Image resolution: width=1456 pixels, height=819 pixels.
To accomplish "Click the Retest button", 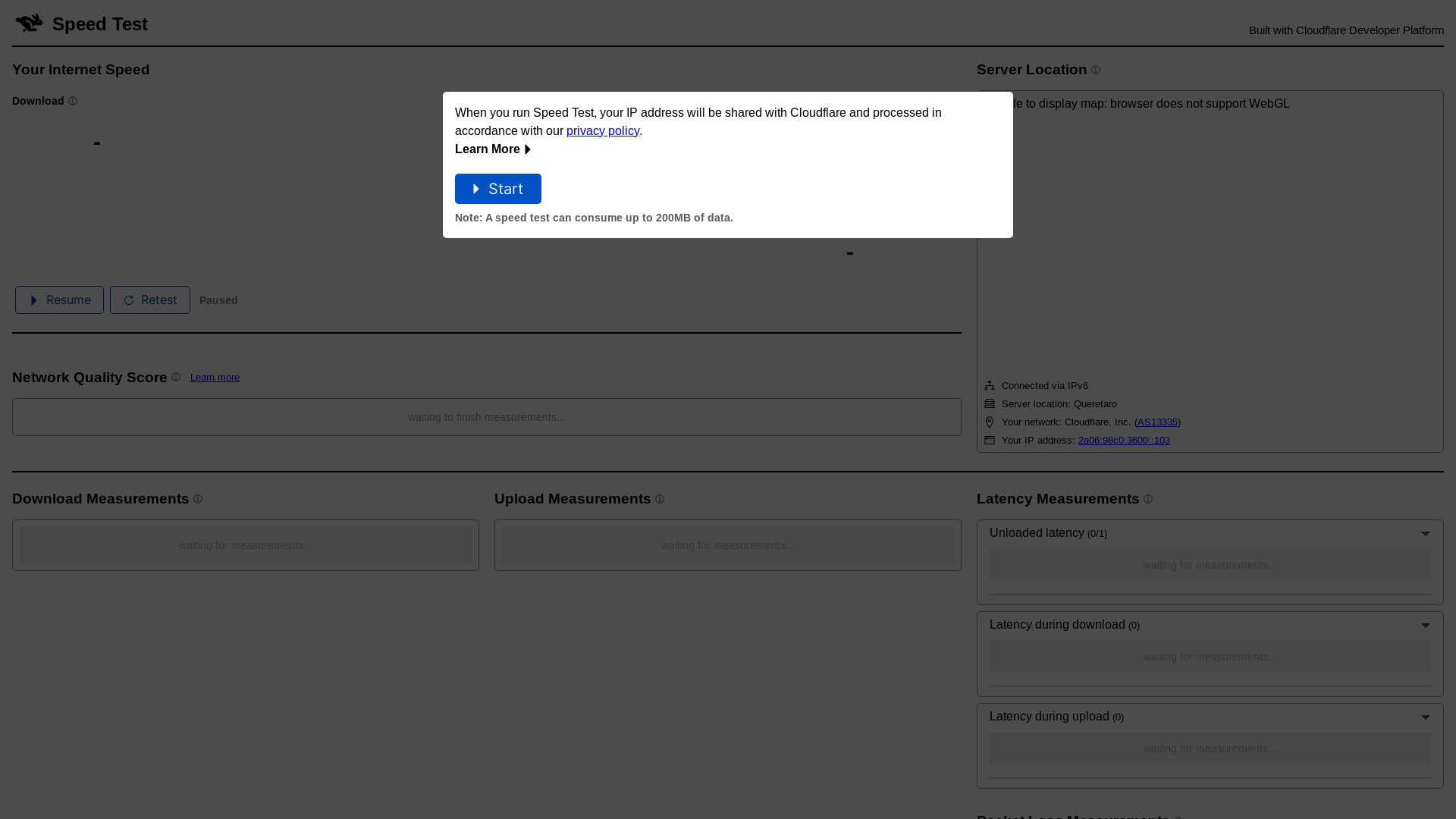I will coord(150,300).
